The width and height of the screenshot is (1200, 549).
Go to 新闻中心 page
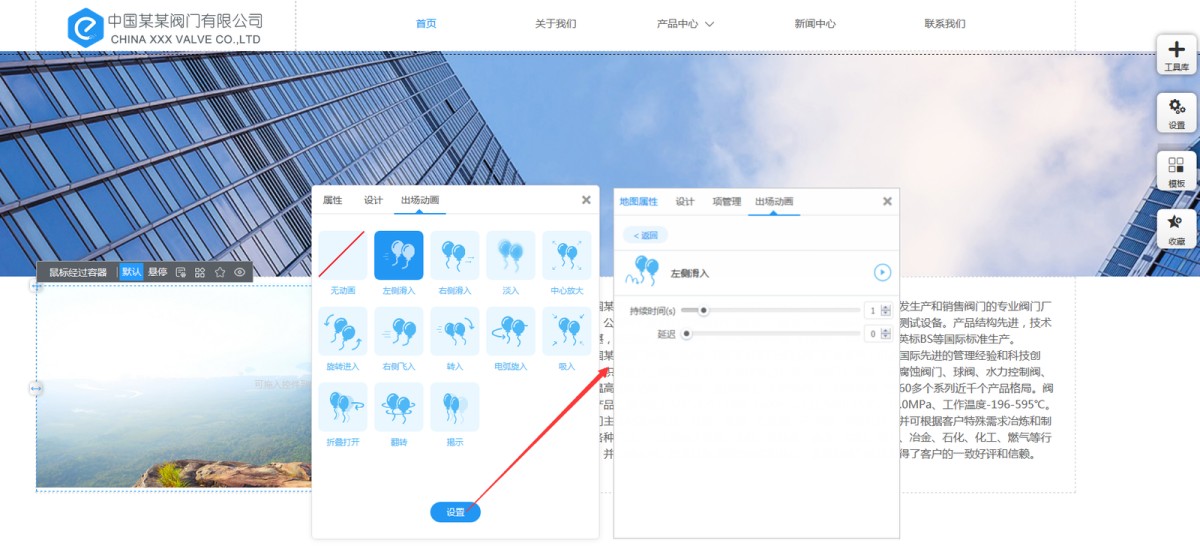[x=815, y=24]
